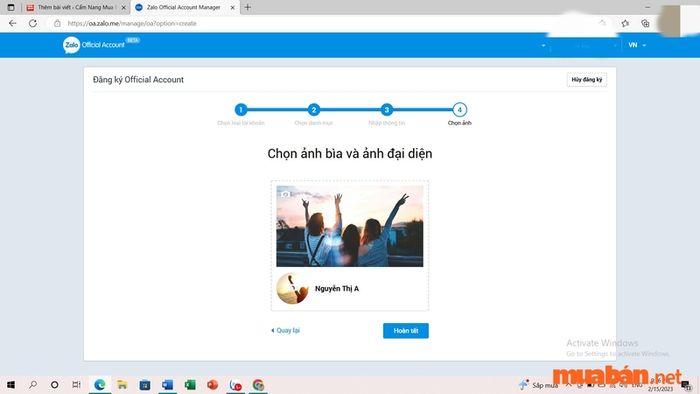Switch to the Thêm bài viết tab

[75, 8]
